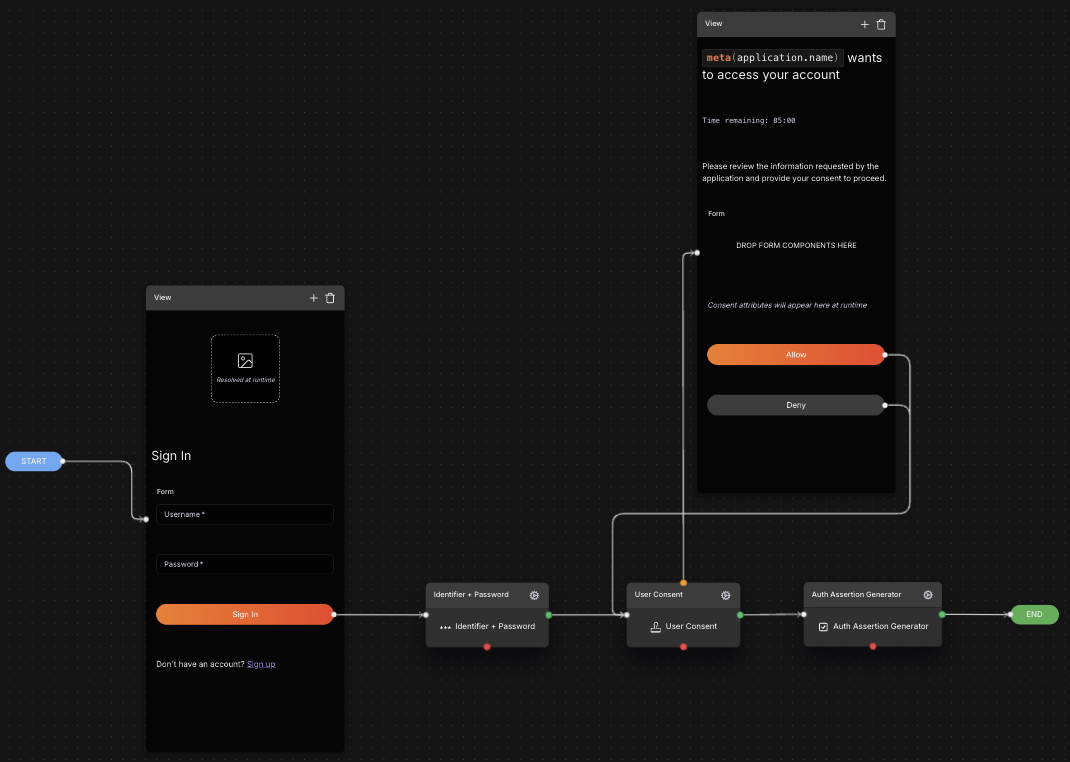Click the image placeholder resolved at runtime
Screen dimensions: 1070x762
[246, 368]
